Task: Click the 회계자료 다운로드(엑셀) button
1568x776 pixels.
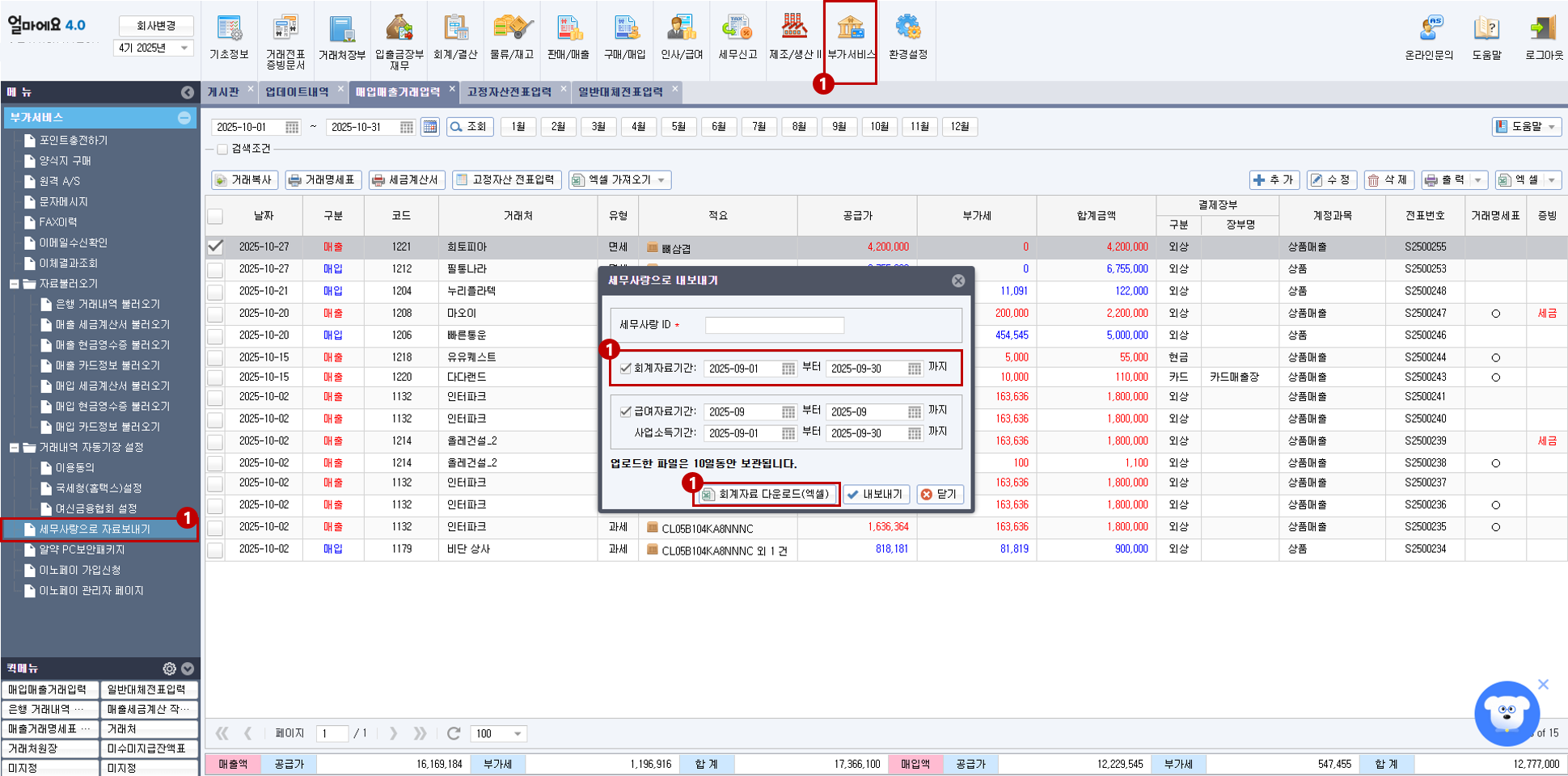Action: 765,494
